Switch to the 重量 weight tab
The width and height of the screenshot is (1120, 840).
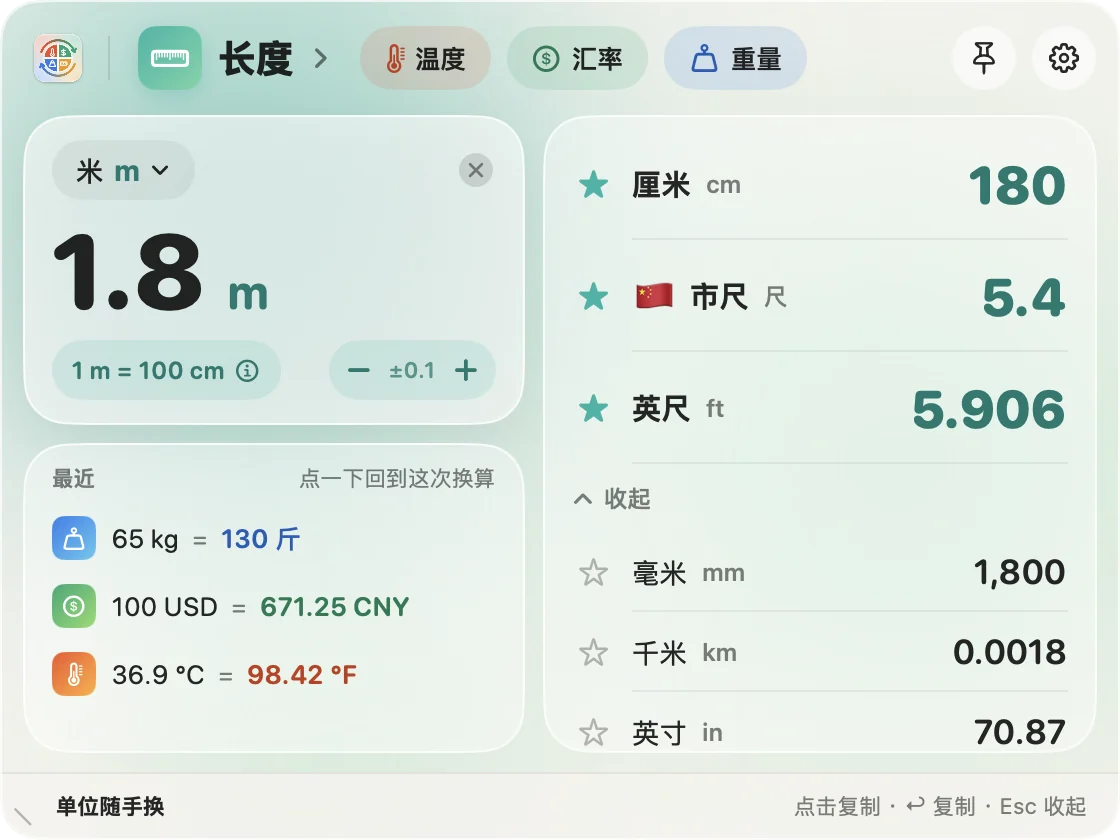point(736,58)
